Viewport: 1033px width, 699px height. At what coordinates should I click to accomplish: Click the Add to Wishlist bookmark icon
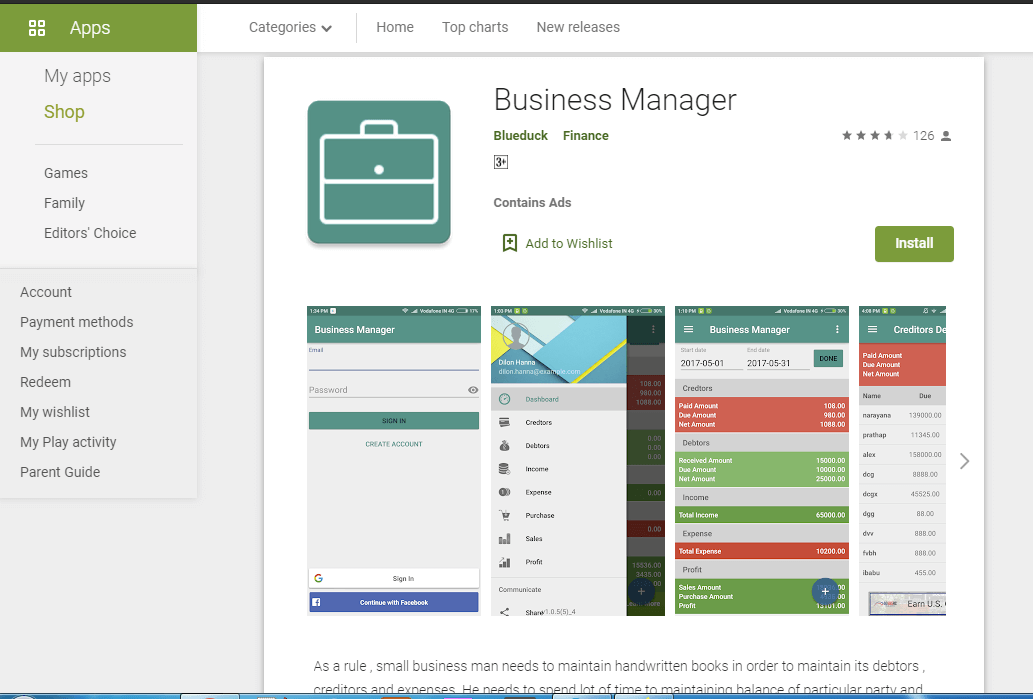510,243
